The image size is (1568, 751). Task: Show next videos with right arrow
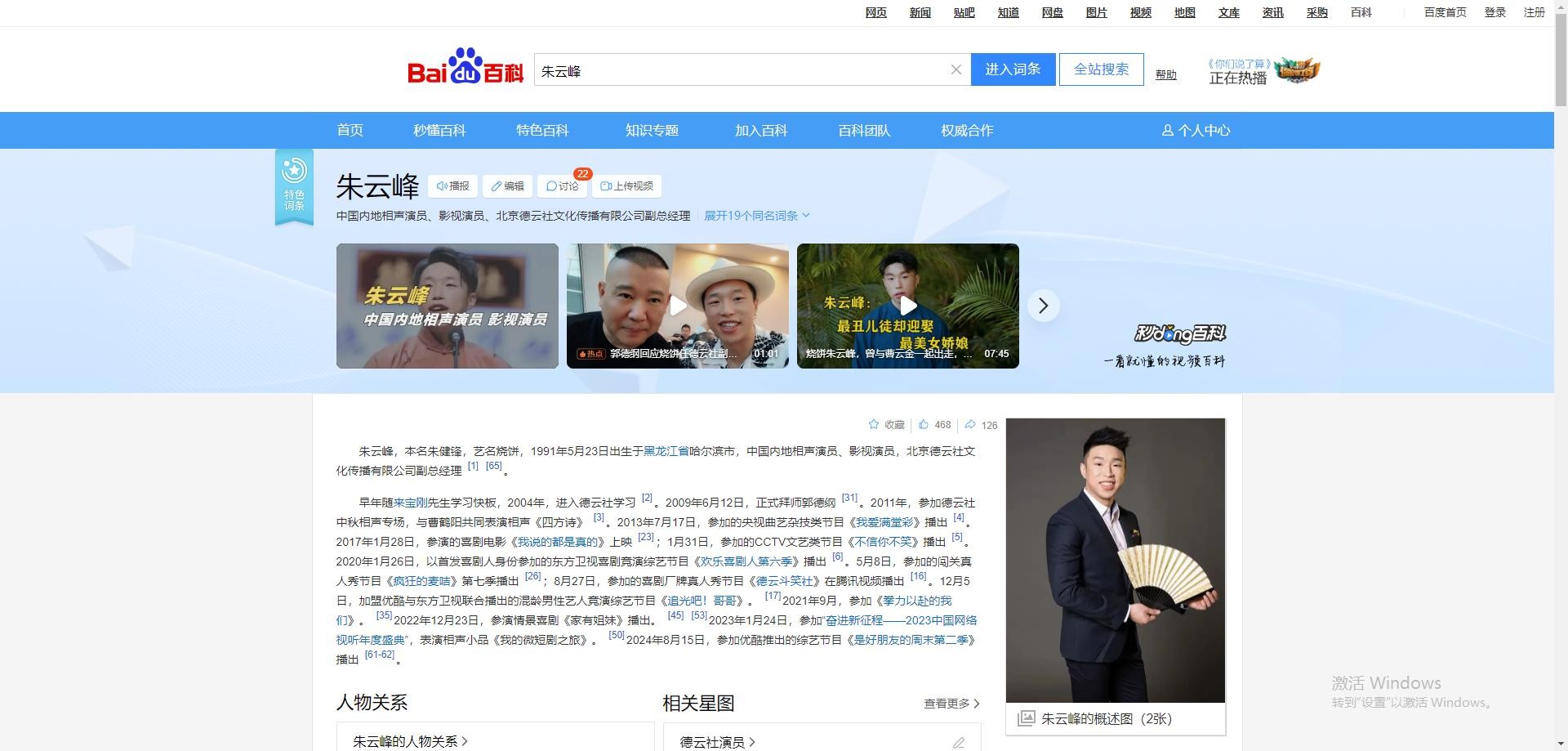tap(1043, 306)
